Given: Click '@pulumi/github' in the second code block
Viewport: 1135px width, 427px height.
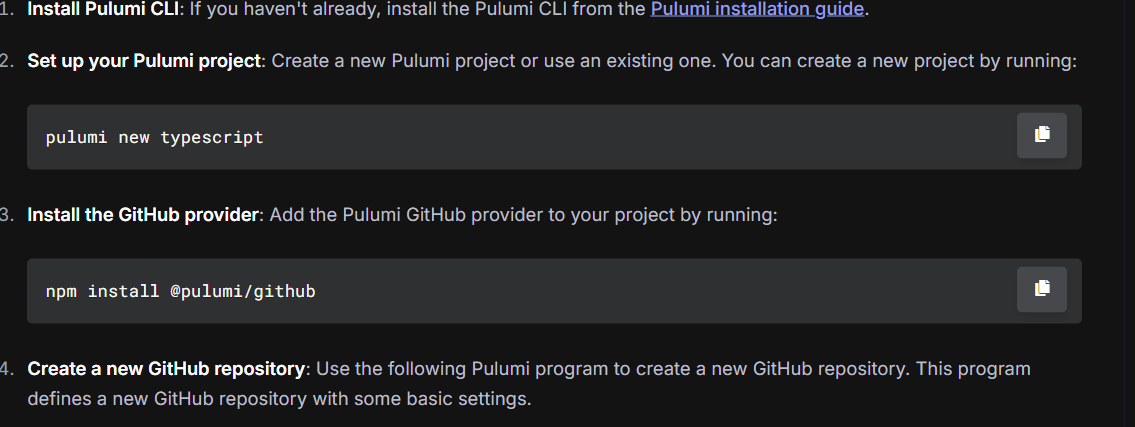Looking at the screenshot, I should pyautogui.click(x=243, y=292).
